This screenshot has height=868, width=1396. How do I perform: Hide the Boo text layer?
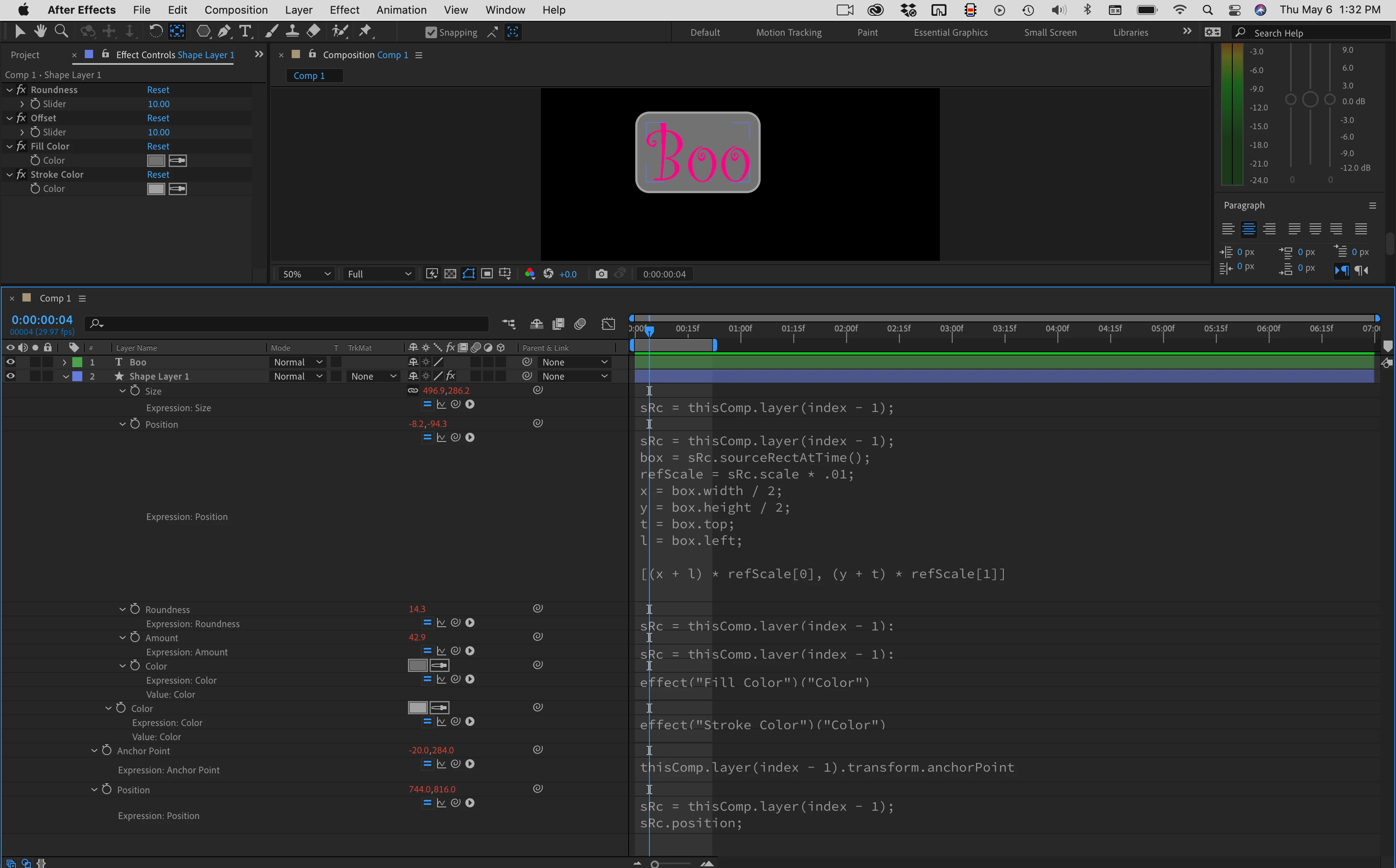point(10,362)
